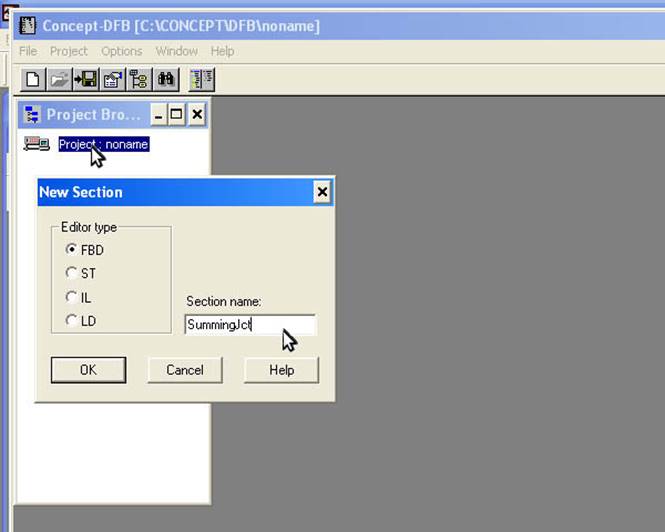The height and width of the screenshot is (532, 665).
Task: Click the binoculars Search icon
Action: point(165,79)
